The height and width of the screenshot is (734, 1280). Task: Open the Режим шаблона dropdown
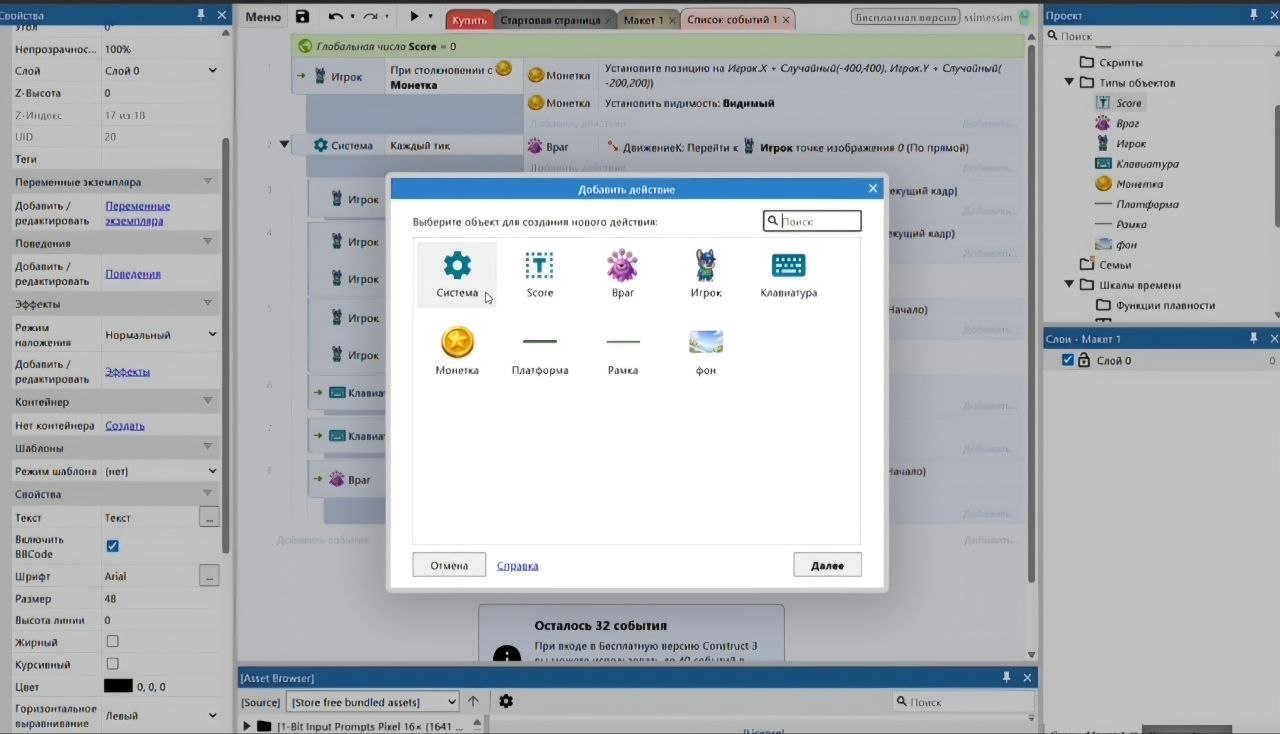point(161,471)
